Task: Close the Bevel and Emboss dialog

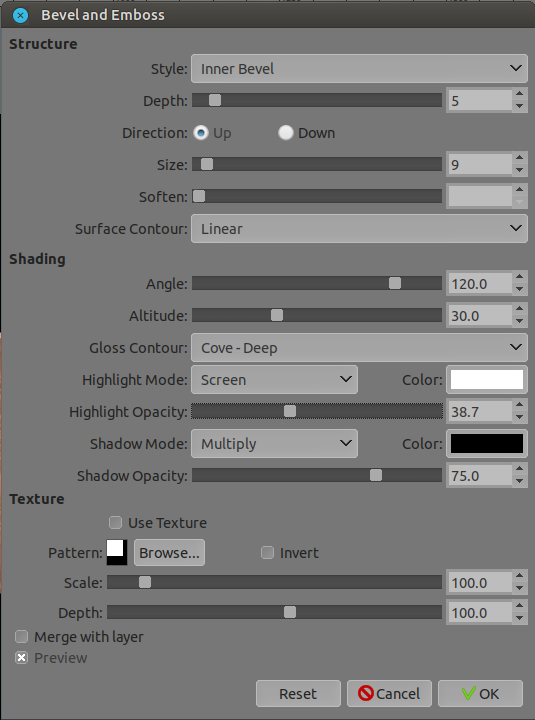Action: tap(21, 15)
